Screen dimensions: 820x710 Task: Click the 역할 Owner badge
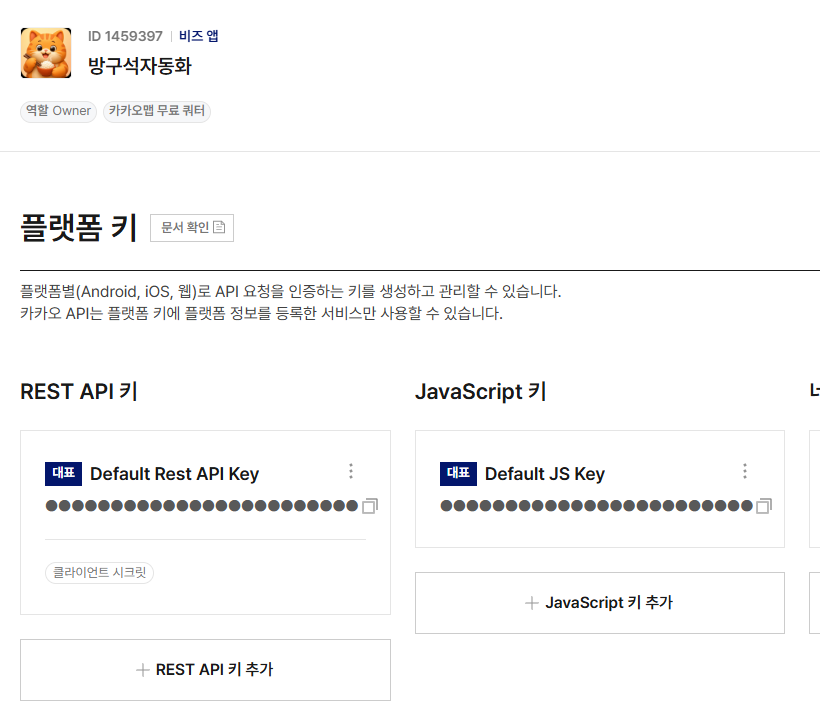pyautogui.click(x=59, y=111)
